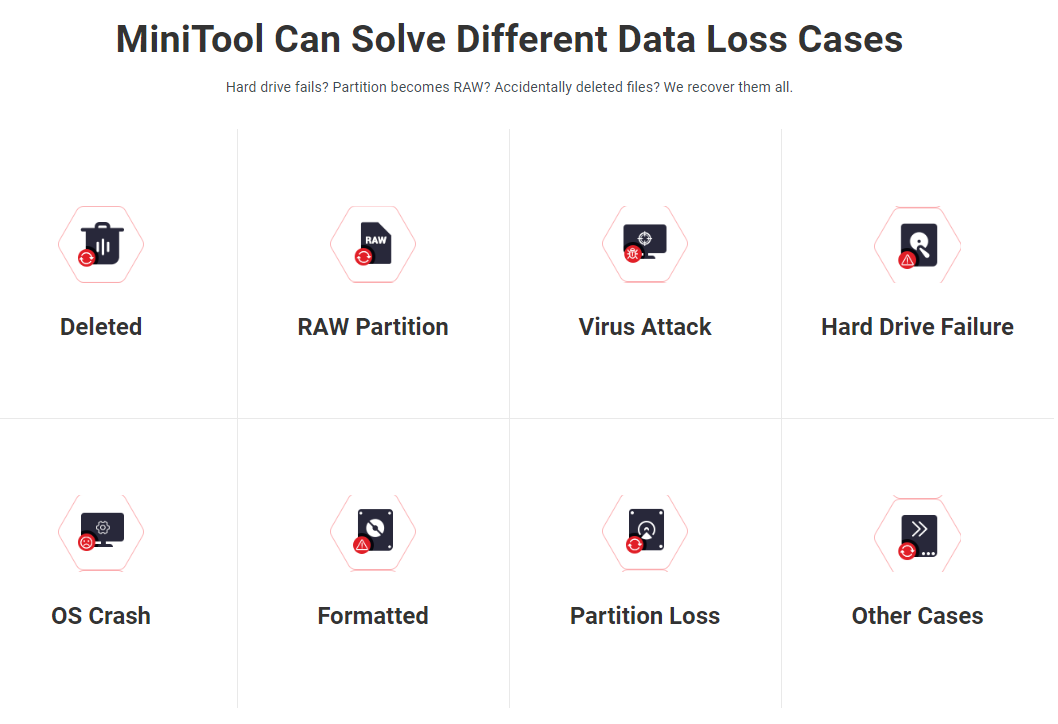Image resolution: width=1058 pixels, height=724 pixels.
Task: Open the Deleted data loss case
Action: 101,327
